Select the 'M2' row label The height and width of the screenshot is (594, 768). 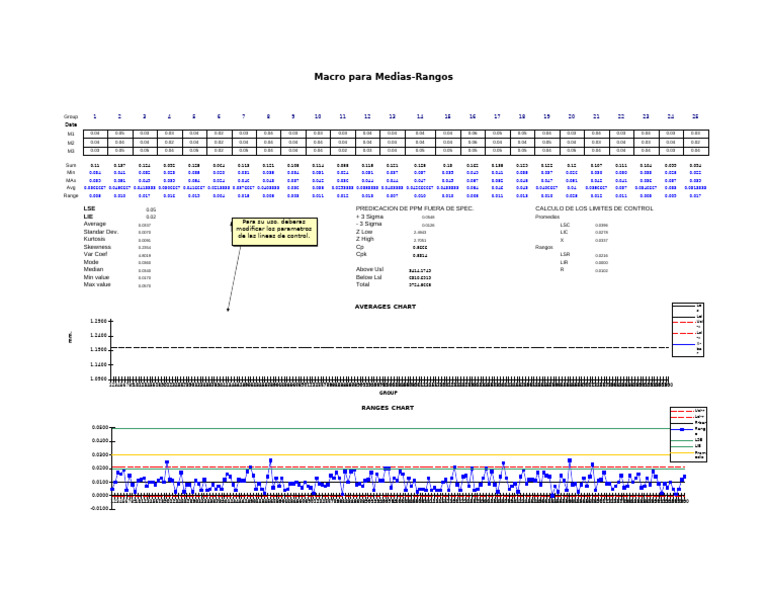[x=71, y=143]
